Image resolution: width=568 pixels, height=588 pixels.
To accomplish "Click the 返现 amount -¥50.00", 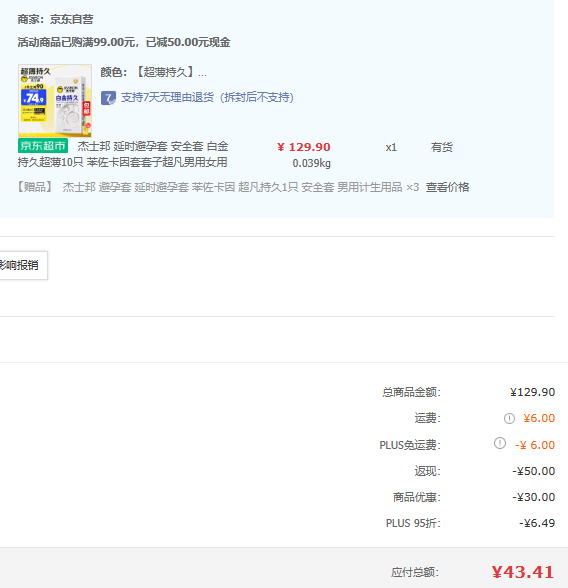I will [534, 471].
